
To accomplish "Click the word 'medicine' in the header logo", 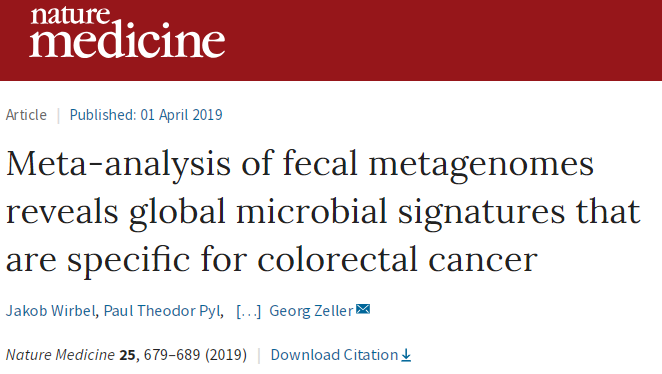I will point(127,42).
